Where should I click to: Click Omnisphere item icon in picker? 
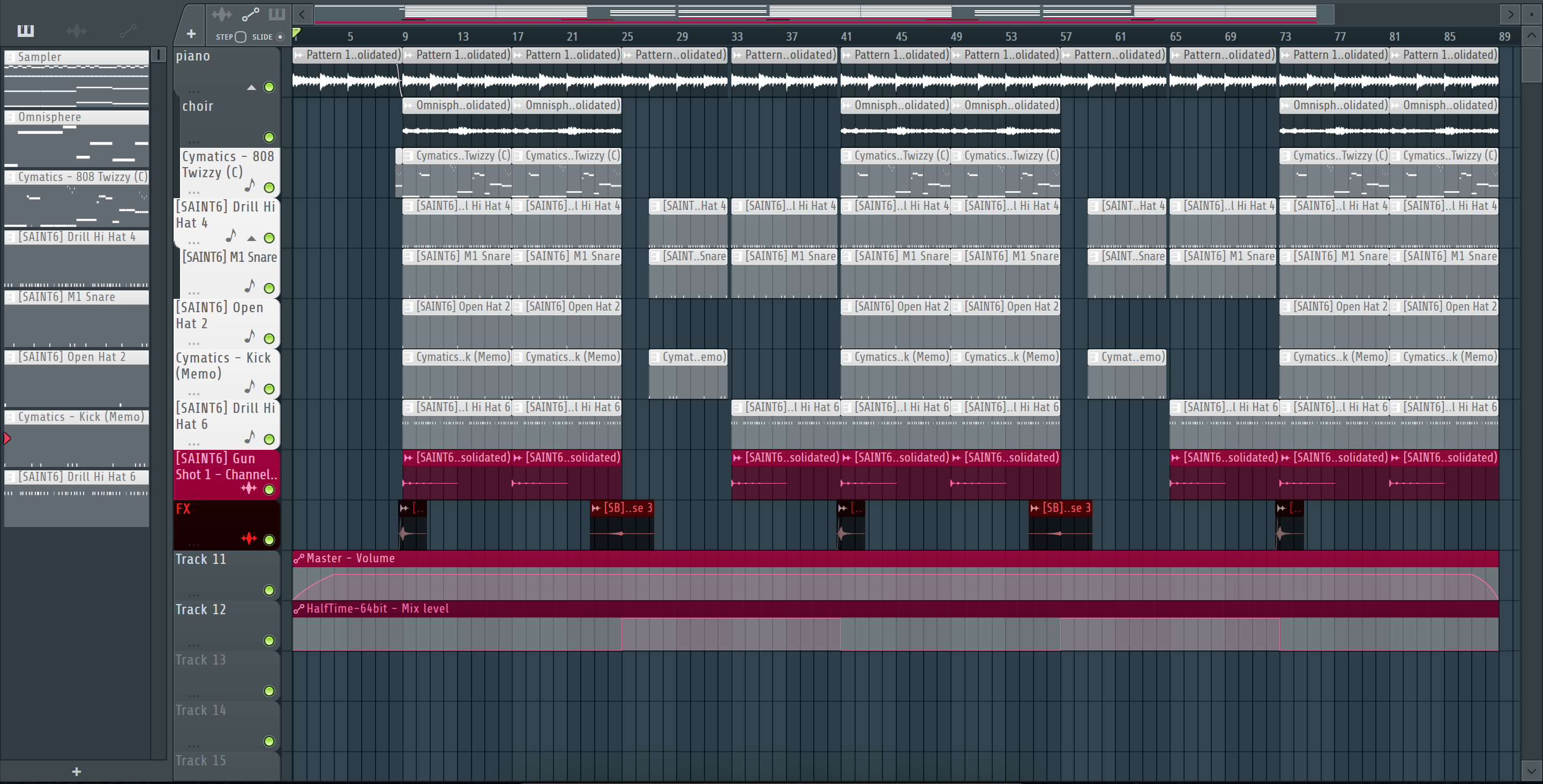coord(10,117)
